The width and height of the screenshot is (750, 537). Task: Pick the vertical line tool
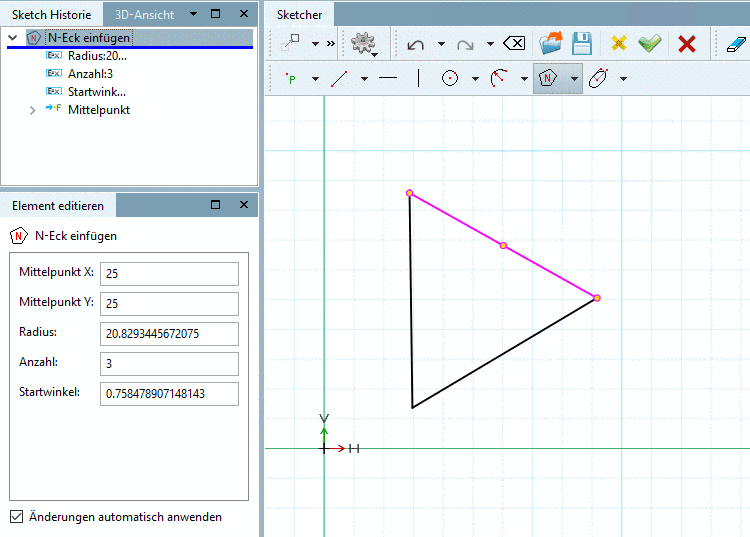[418, 79]
